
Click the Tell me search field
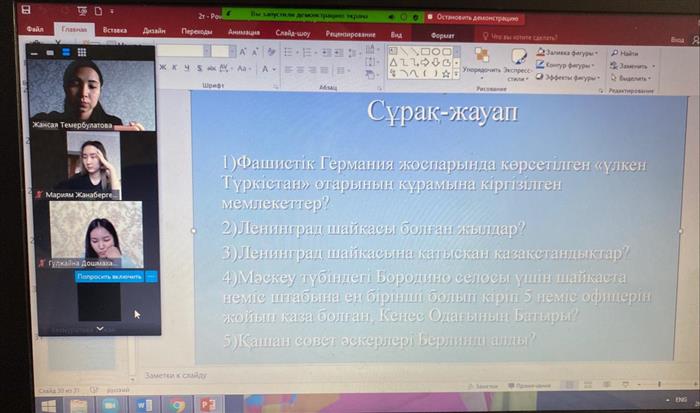tap(522, 36)
